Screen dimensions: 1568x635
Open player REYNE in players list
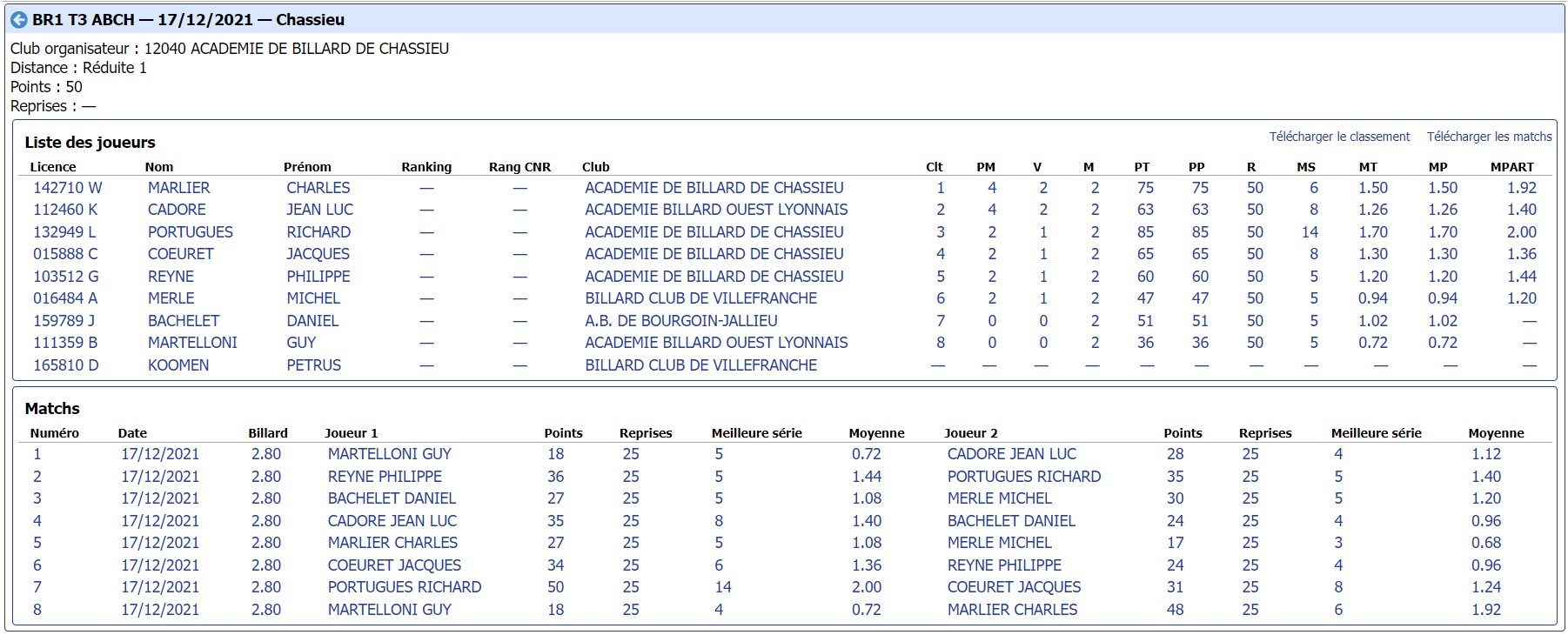coord(171,277)
